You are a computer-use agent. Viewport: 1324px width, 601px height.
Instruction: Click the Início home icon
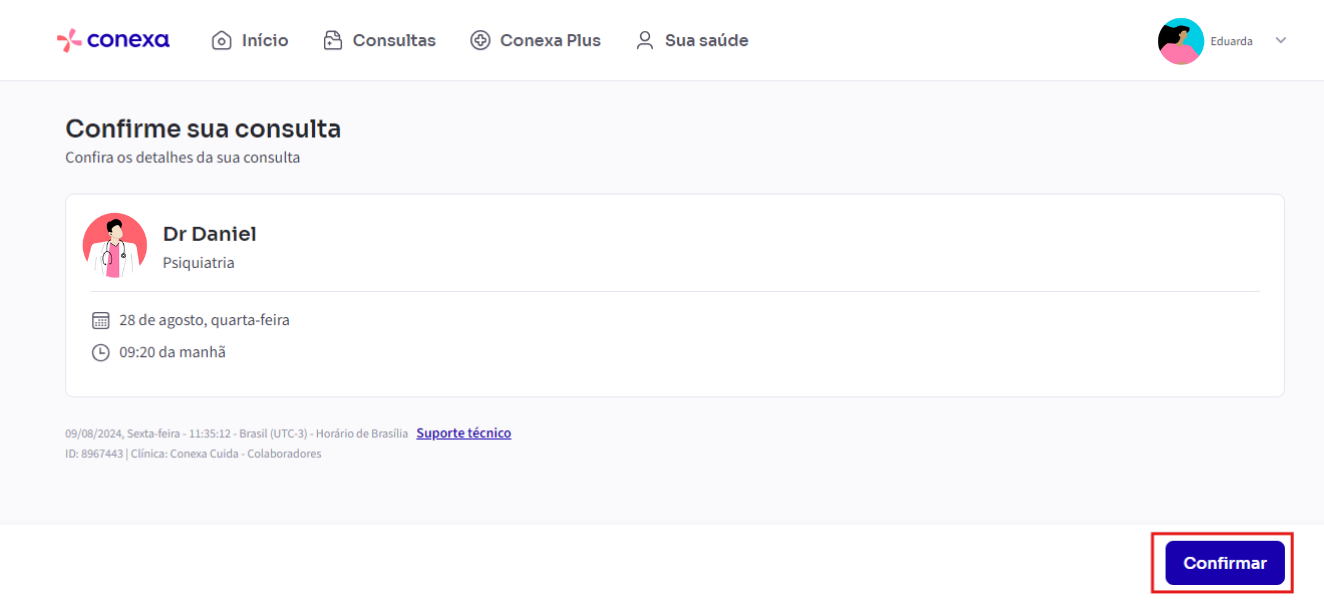pyautogui.click(x=222, y=41)
